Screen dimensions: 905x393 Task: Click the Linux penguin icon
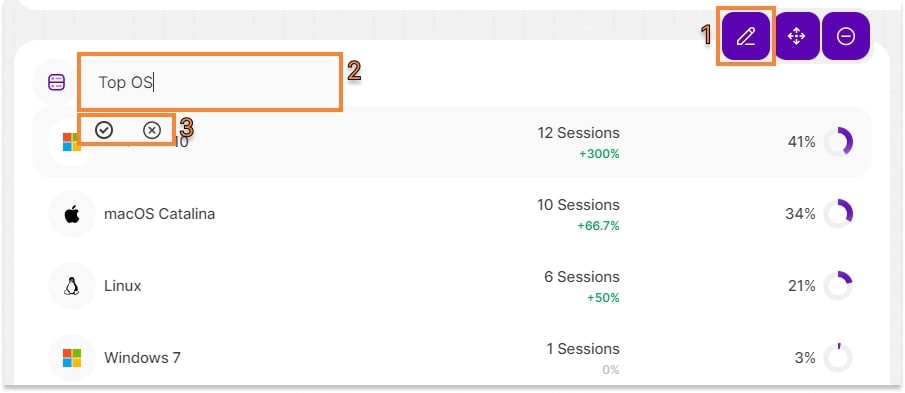coord(72,286)
